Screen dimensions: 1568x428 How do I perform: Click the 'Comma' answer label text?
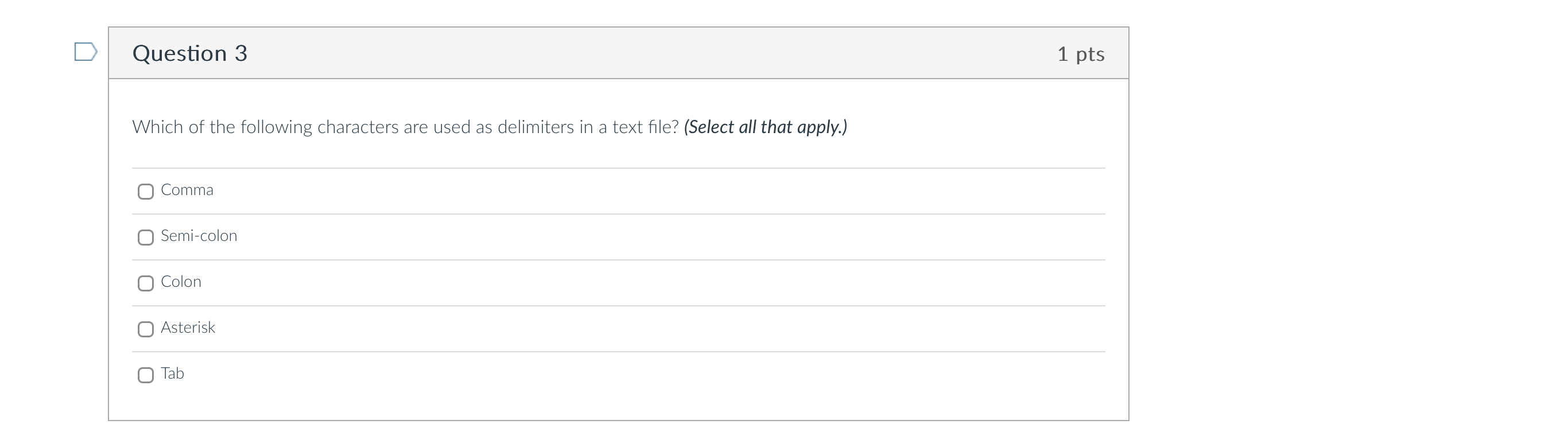(187, 190)
